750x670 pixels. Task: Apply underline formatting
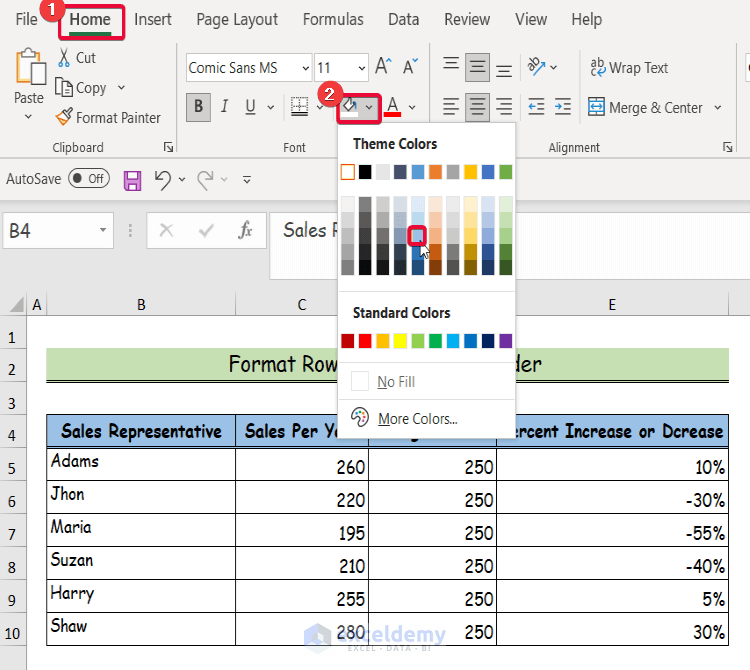(250, 106)
